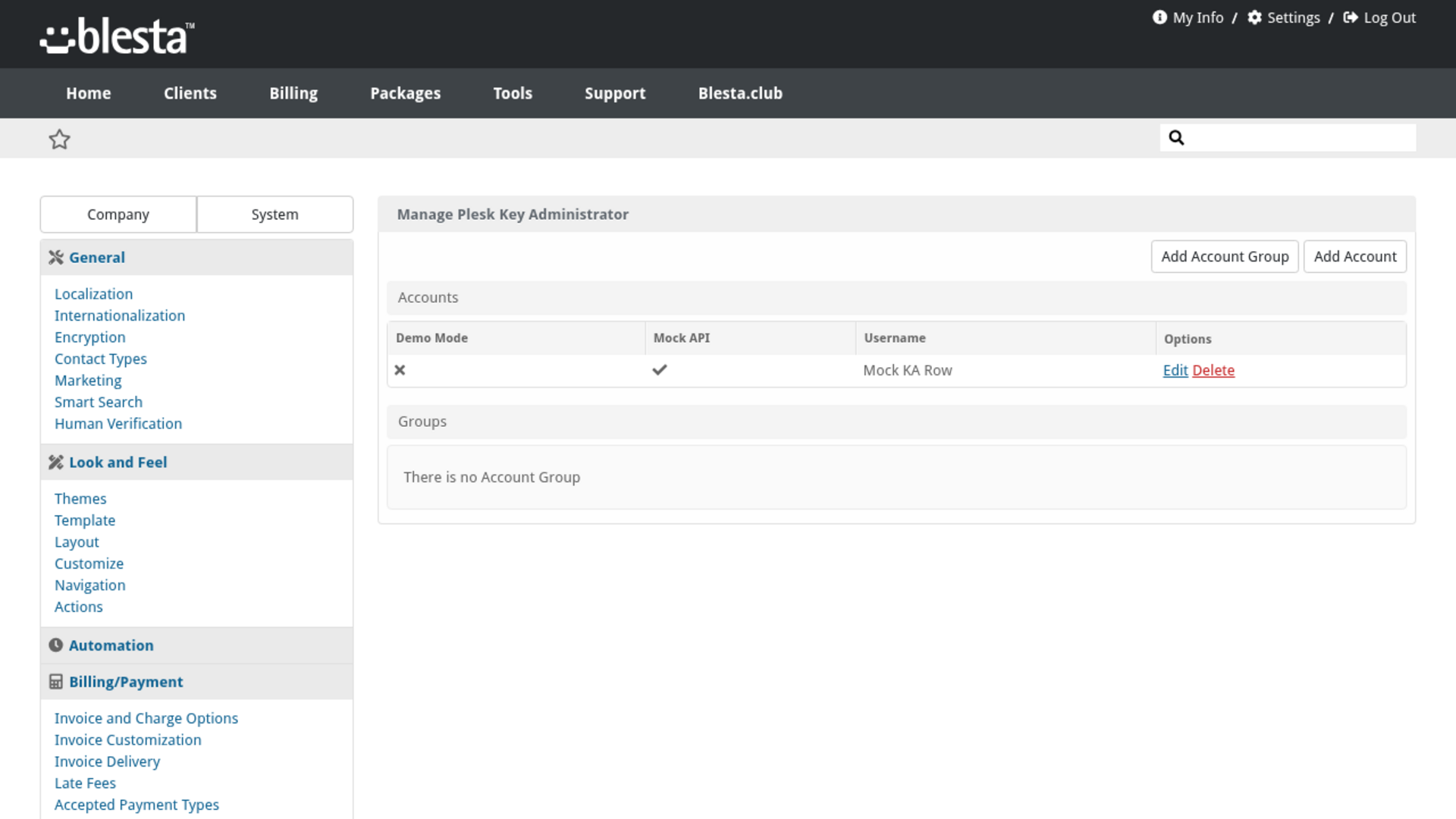The image size is (1456, 819).
Task: Open Layout settings
Action: [x=77, y=541]
